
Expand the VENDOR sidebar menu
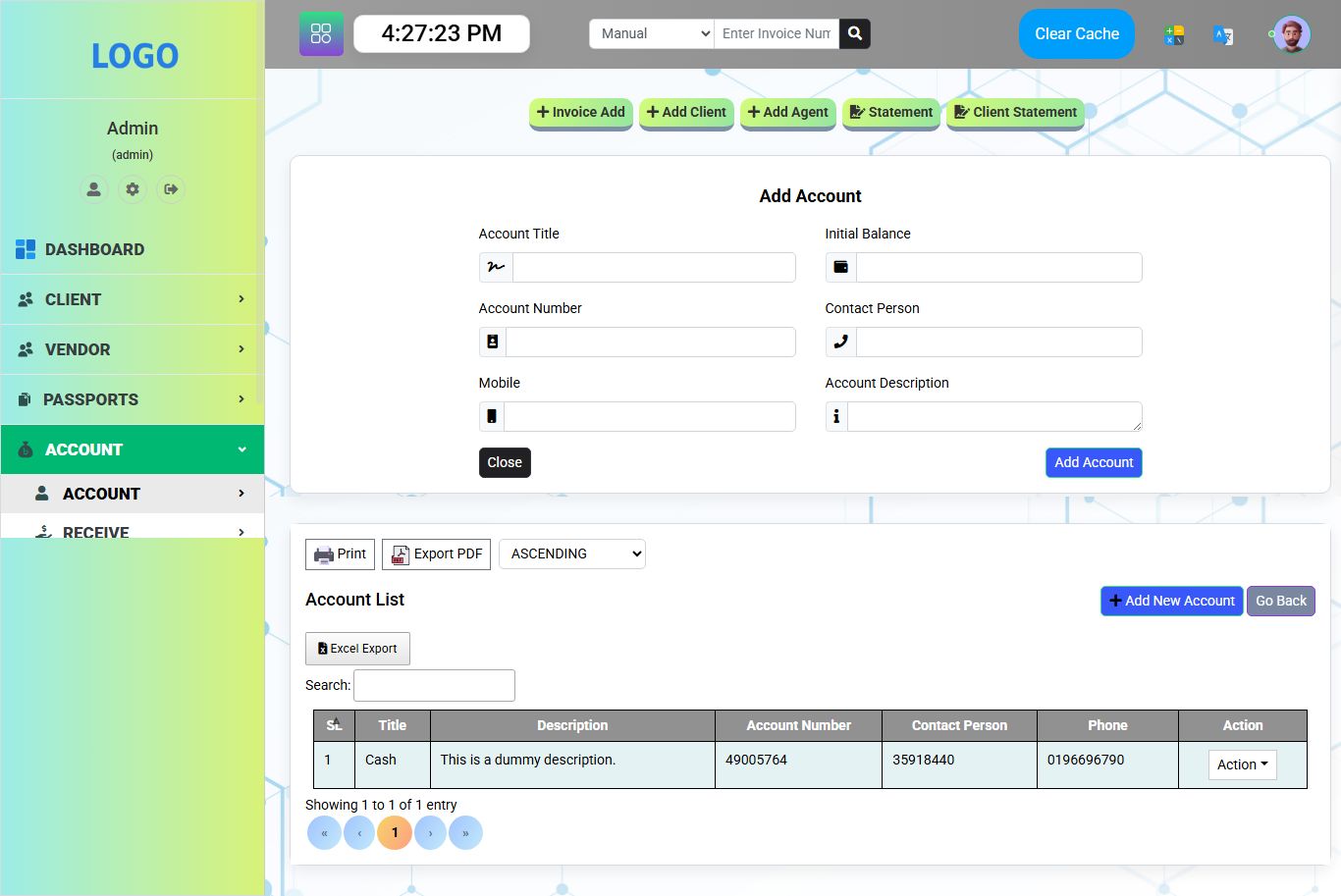(x=133, y=349)
